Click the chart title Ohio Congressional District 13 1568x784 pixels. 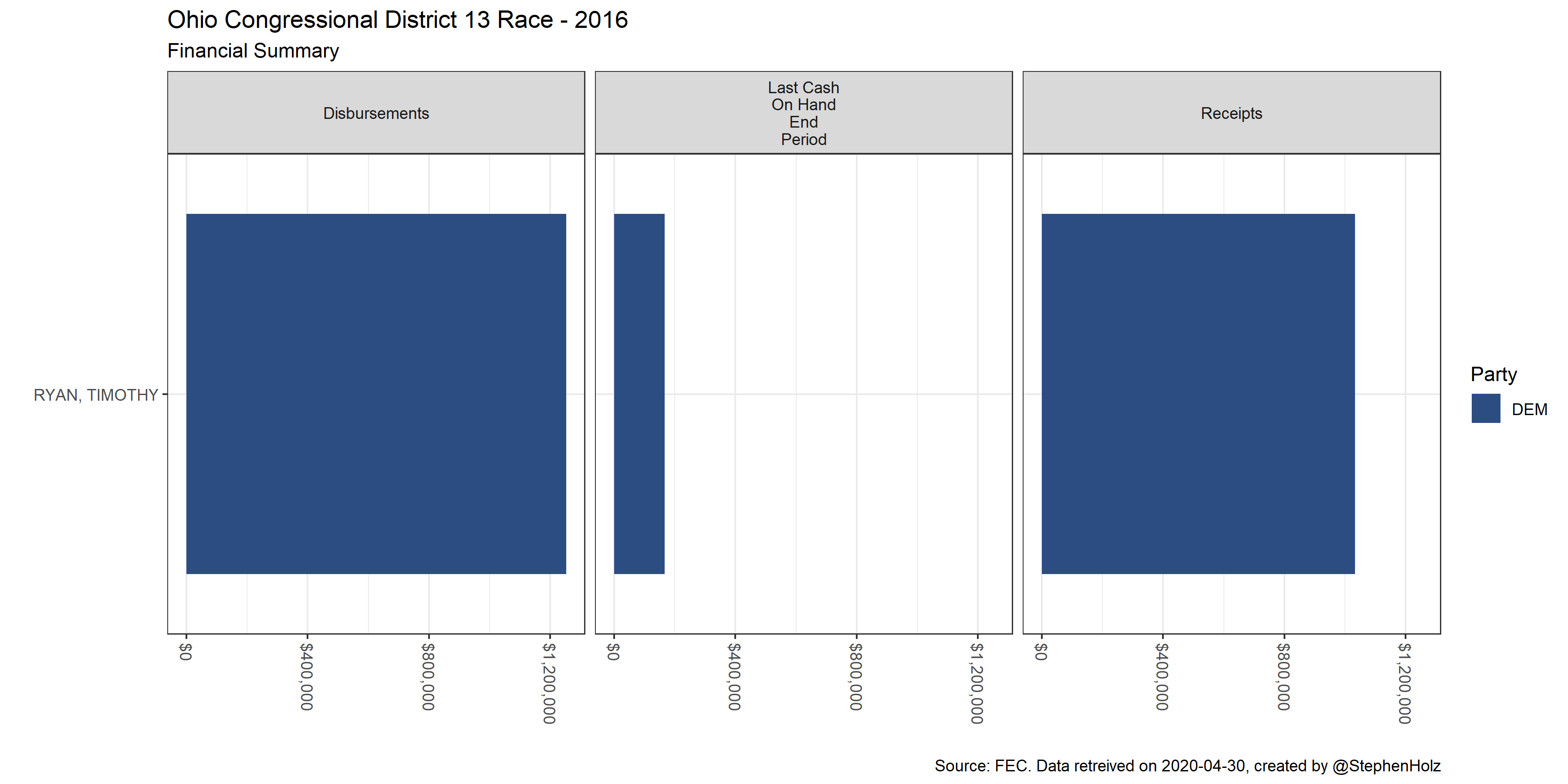coord(397,20)
